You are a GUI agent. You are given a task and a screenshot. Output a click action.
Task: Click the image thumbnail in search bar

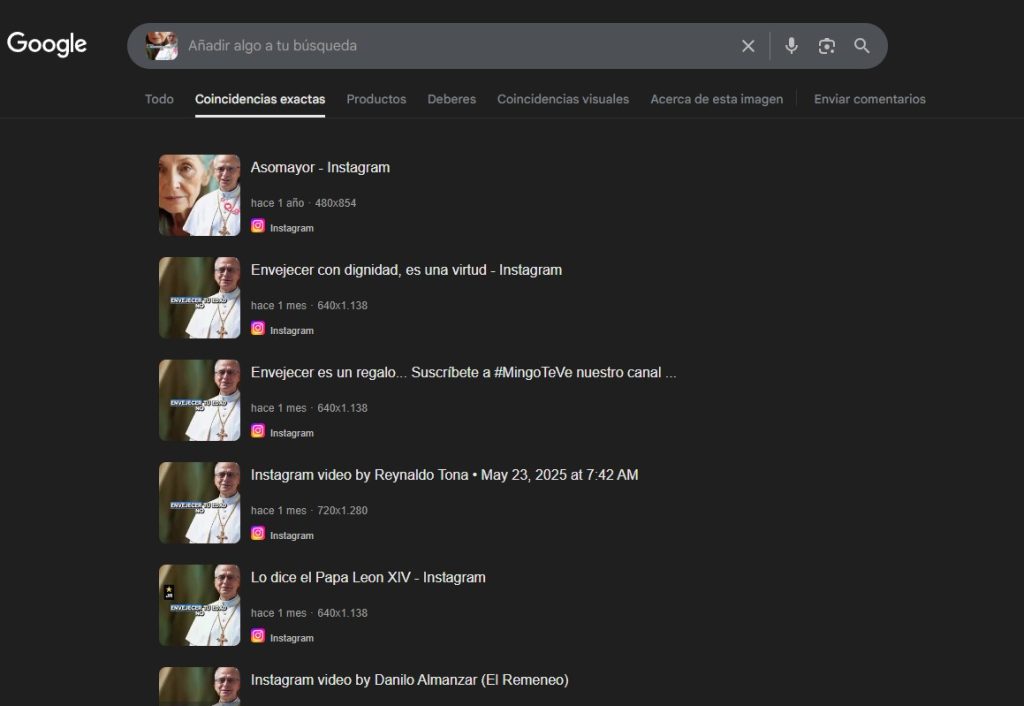161,46
